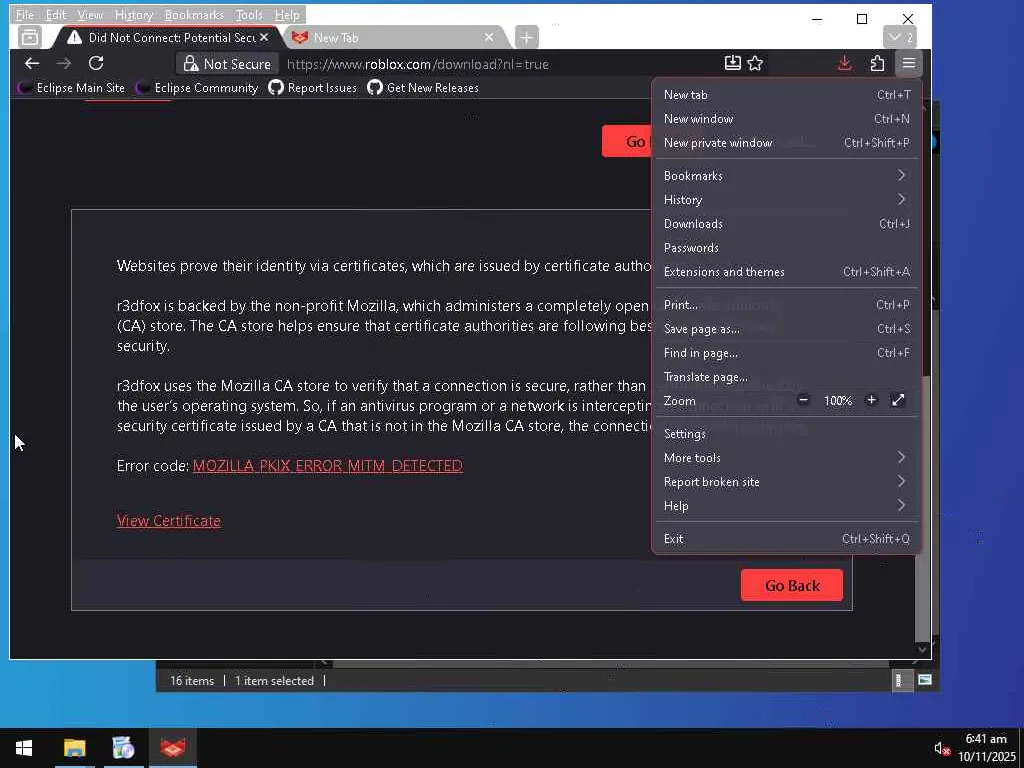Open the History menu in menu bar
Image resolution: width=1024 pixels, height=768 pixels.
pyautogui.click(x=134, y=14)
